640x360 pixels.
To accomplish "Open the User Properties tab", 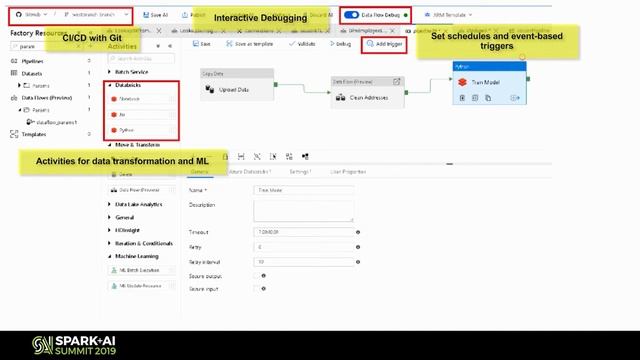I will tap(348, 172).
